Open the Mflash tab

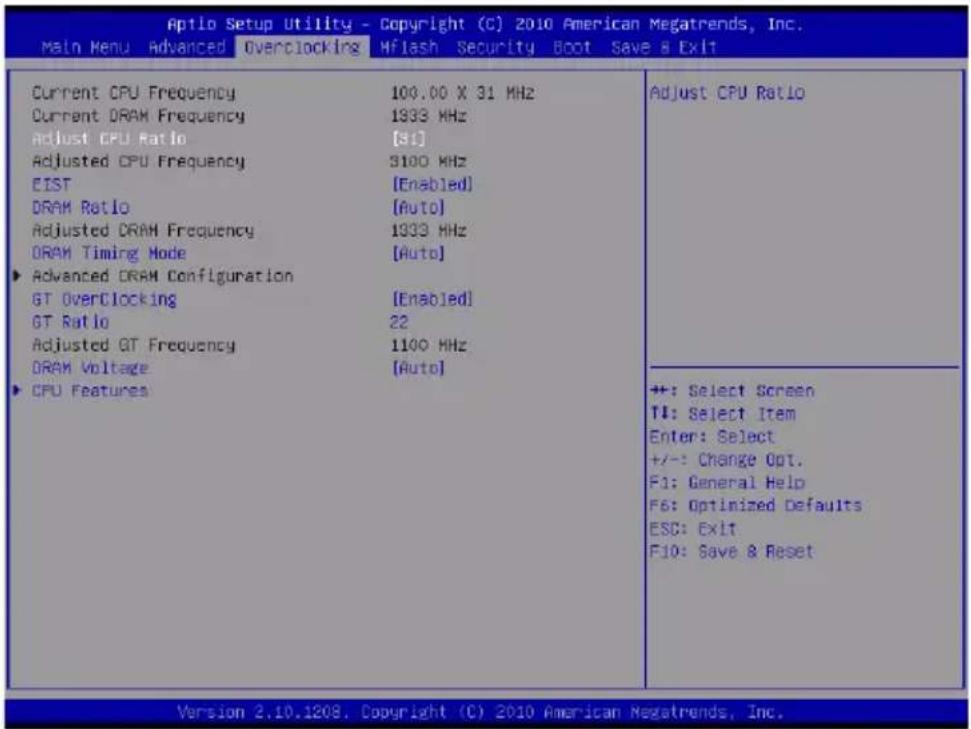point(409,48)
